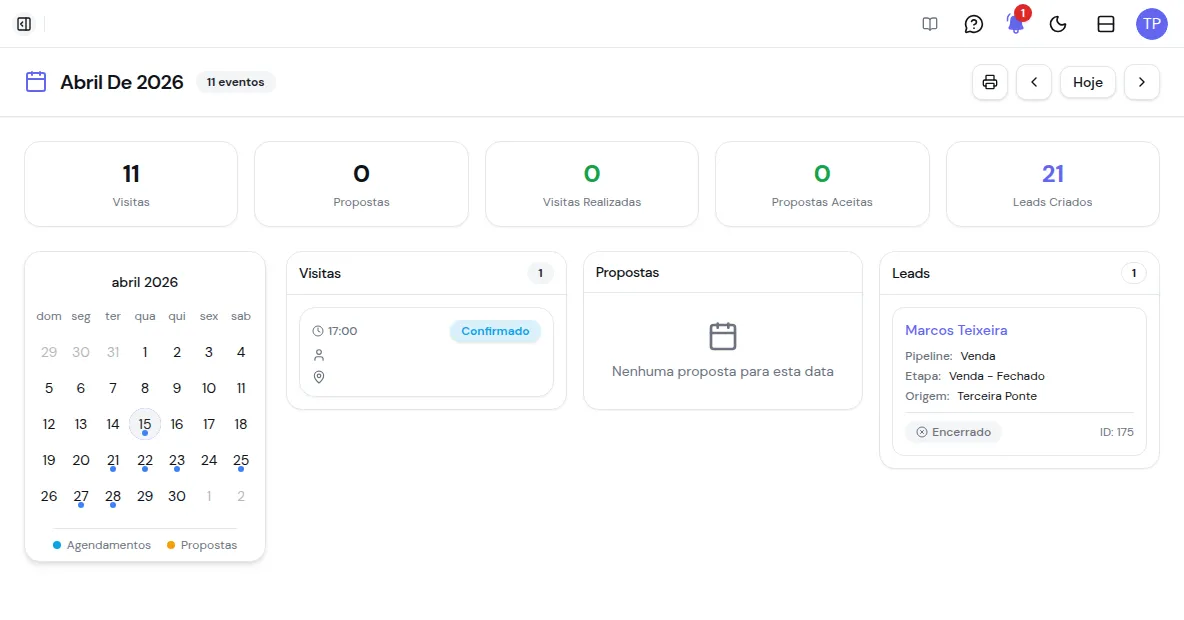The image size is (1184, 620).
Task: Click the Propostas legend orange dot
Action: point(171,545)
